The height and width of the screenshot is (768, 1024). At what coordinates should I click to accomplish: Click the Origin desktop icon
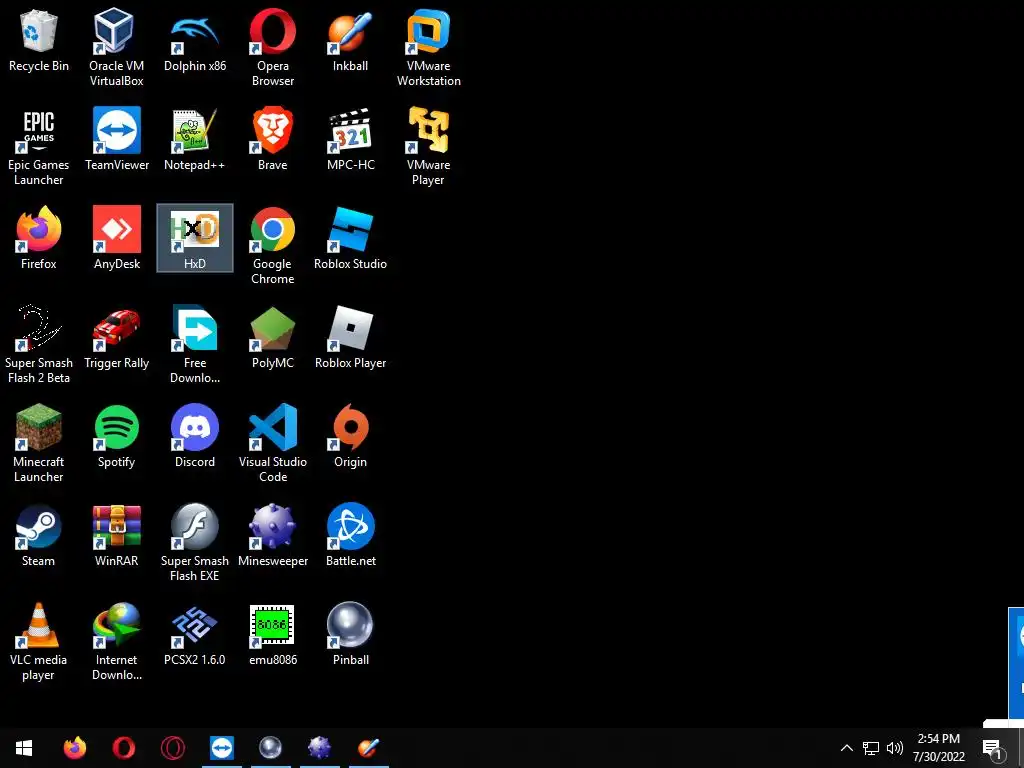tap(351, 436)
